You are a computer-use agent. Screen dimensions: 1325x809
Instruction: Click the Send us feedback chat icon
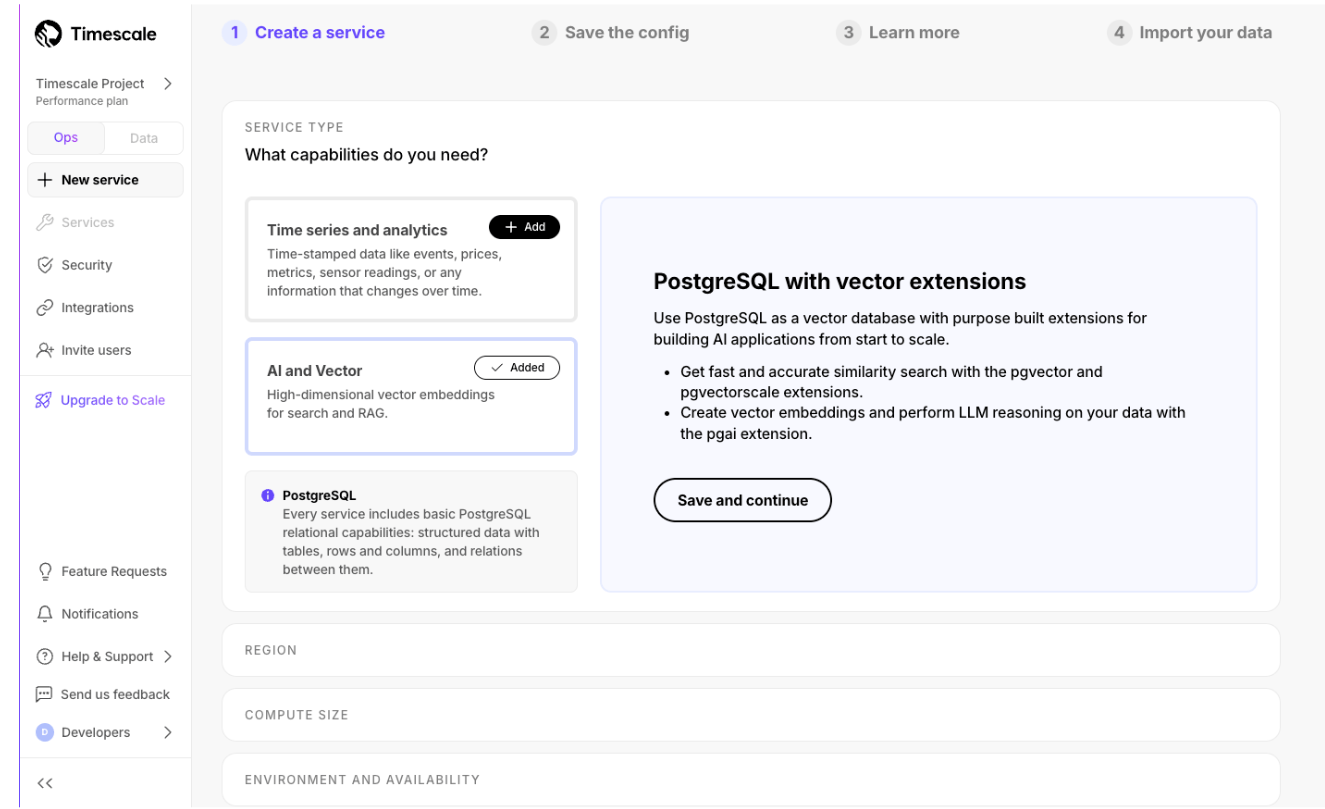44,694
